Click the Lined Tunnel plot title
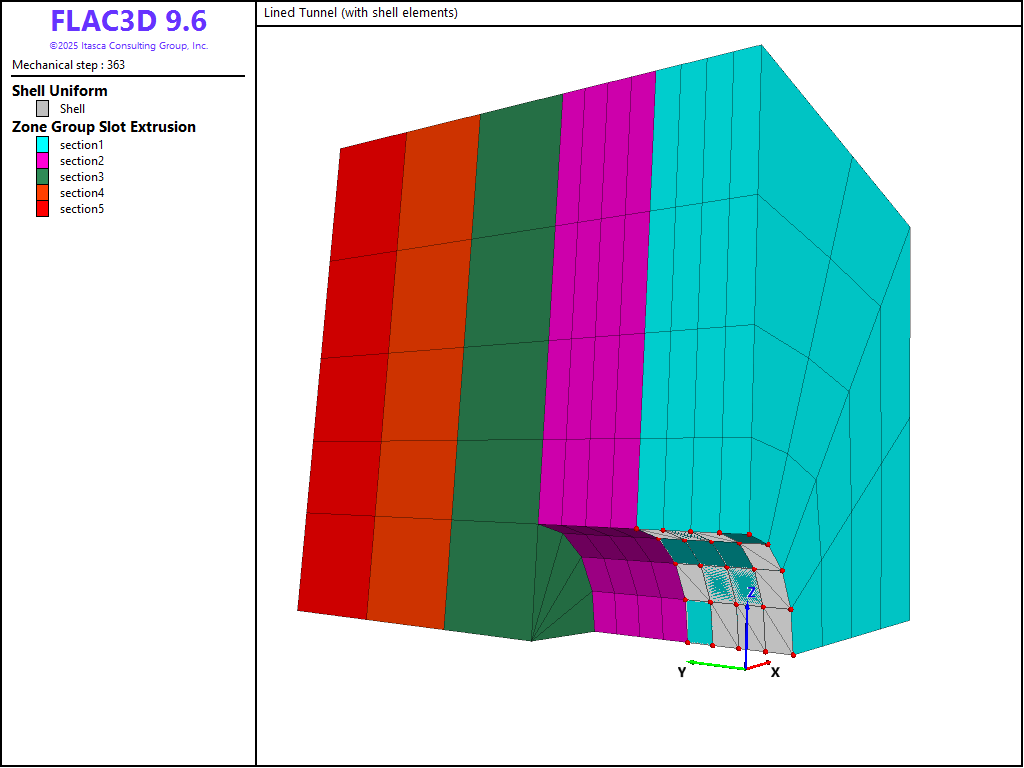The width and height of the screenshot is (1024, 768). point(360,13)
